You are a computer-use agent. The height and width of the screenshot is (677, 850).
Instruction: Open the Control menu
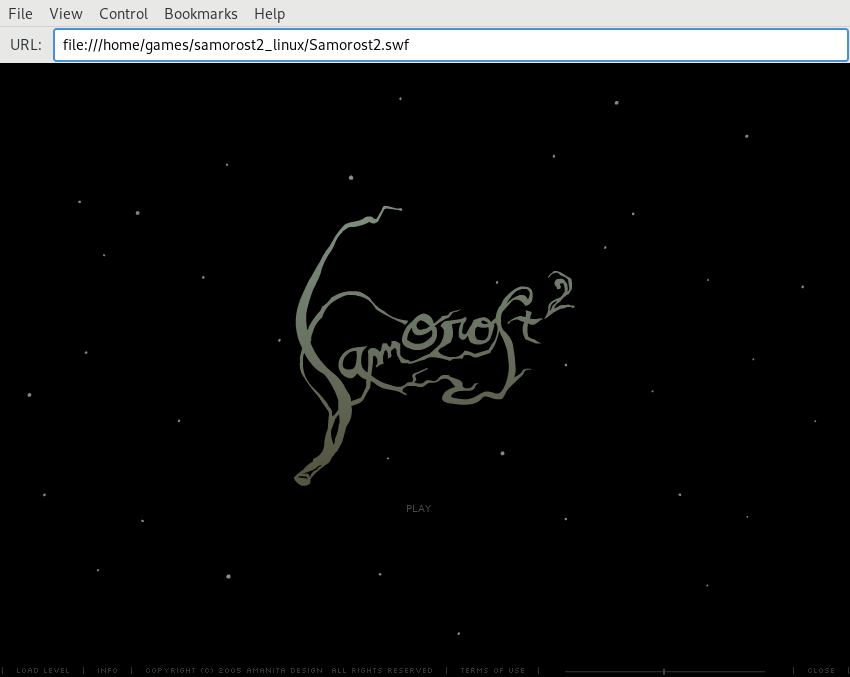pyautogui.click(x=123, y=14)
